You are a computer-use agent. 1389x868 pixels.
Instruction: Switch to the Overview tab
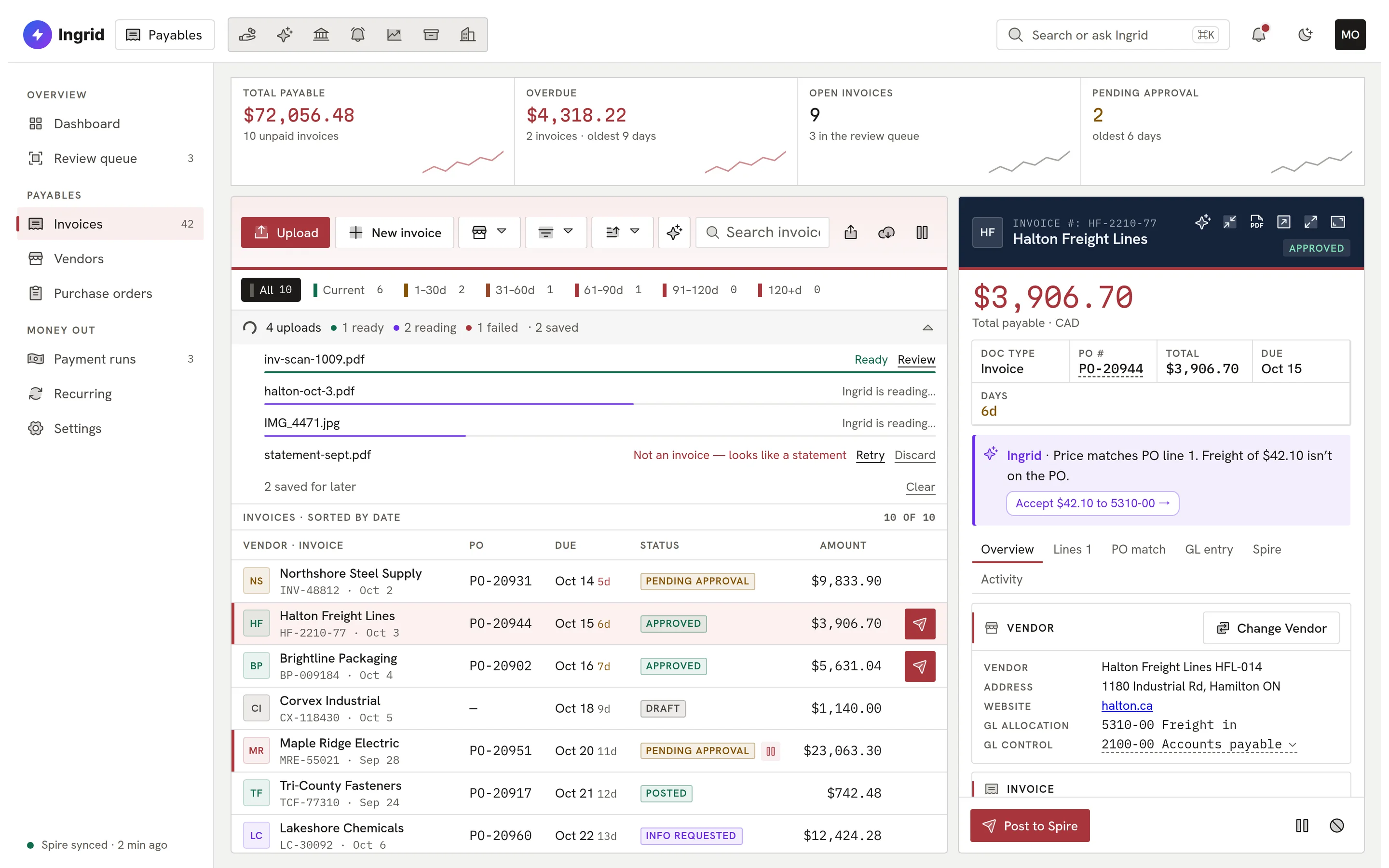point(1007,549)
